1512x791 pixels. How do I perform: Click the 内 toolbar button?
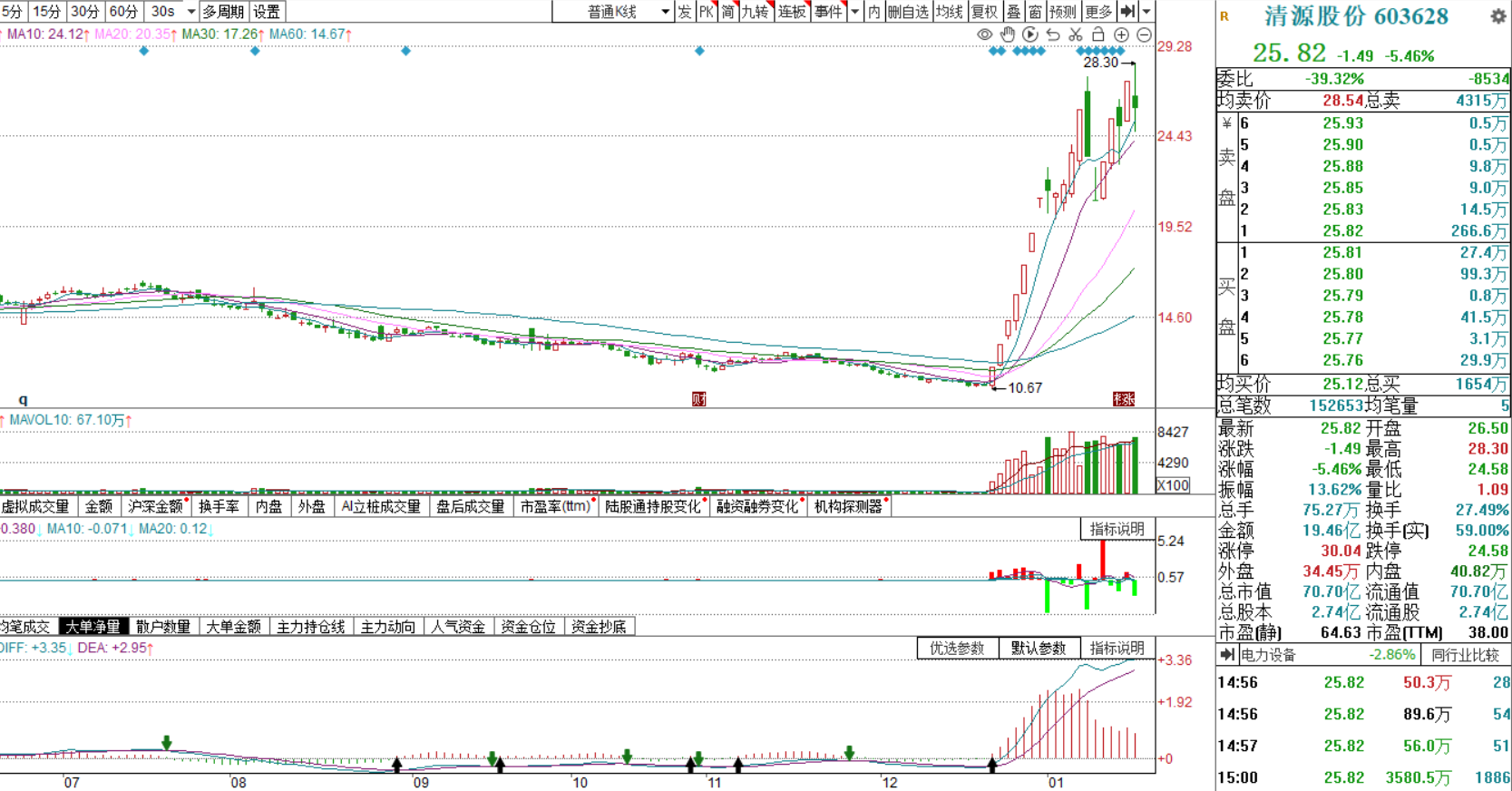[x=874, y=11]
